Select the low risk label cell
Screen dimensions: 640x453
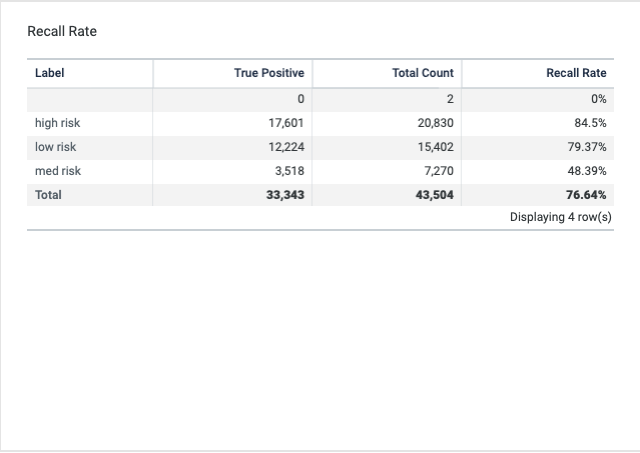pyautogui.click(x=55, y=147)
